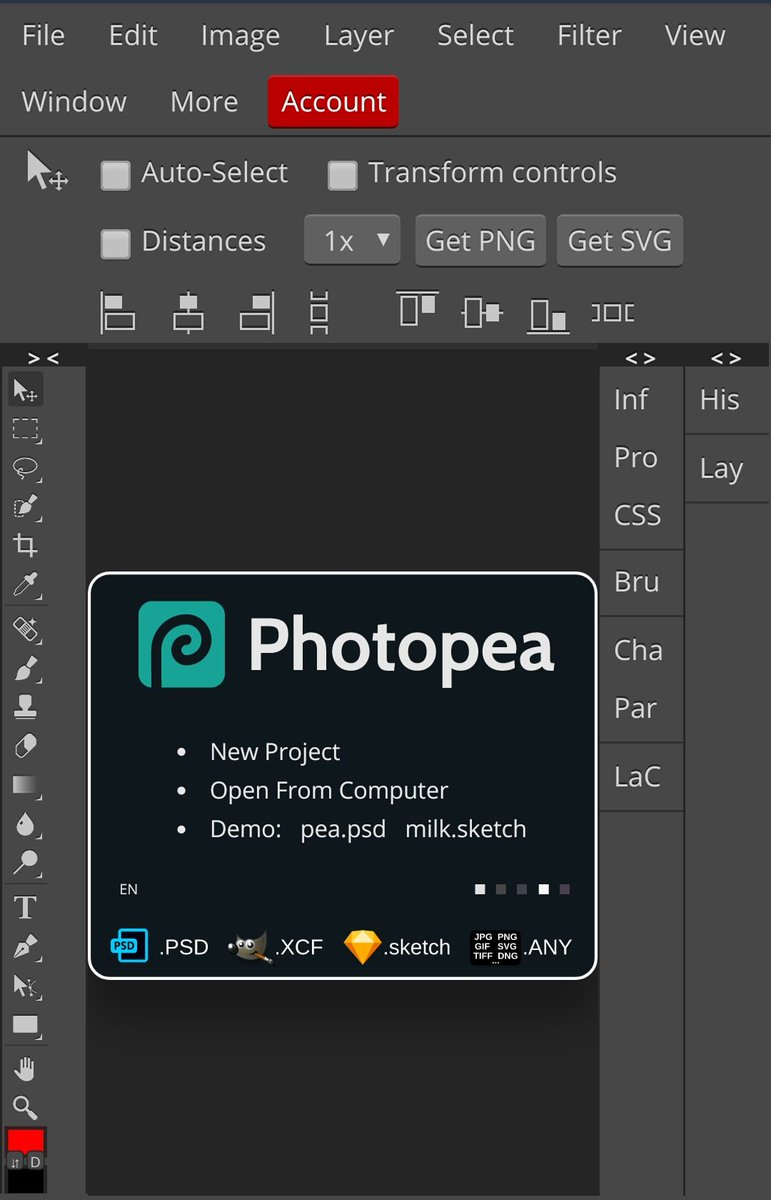
Task: Click the red foreground color swatch
Action: tap(26, 1140)
